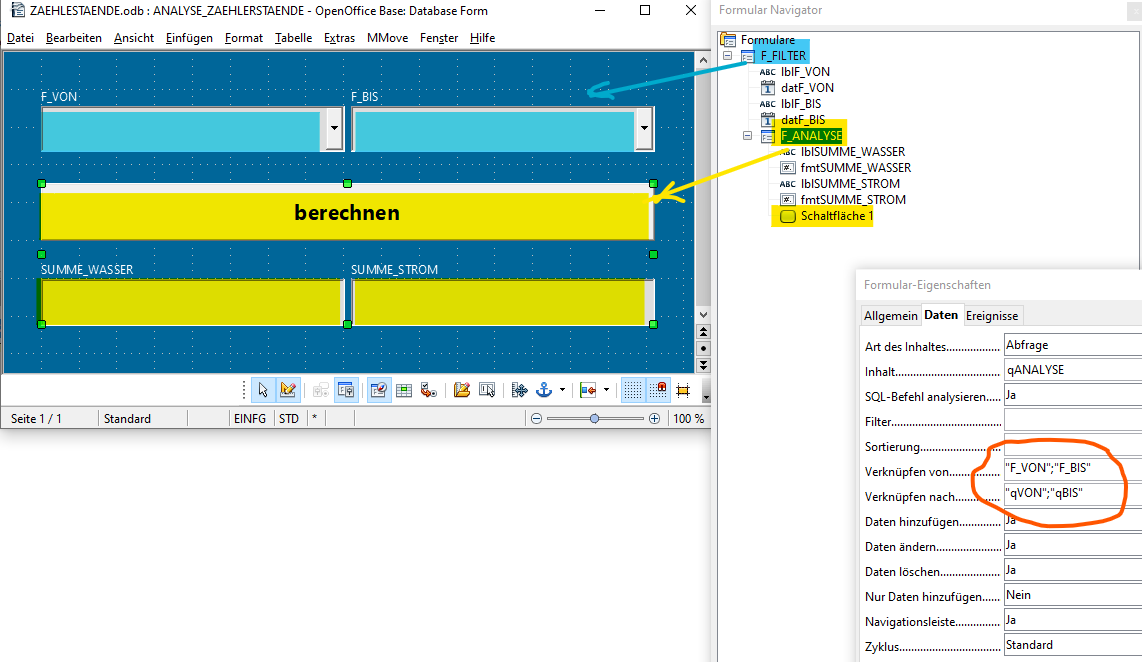Collapse the F_ANALYSE tree node
1142x662 pixels.
click(x=749, y=136)
